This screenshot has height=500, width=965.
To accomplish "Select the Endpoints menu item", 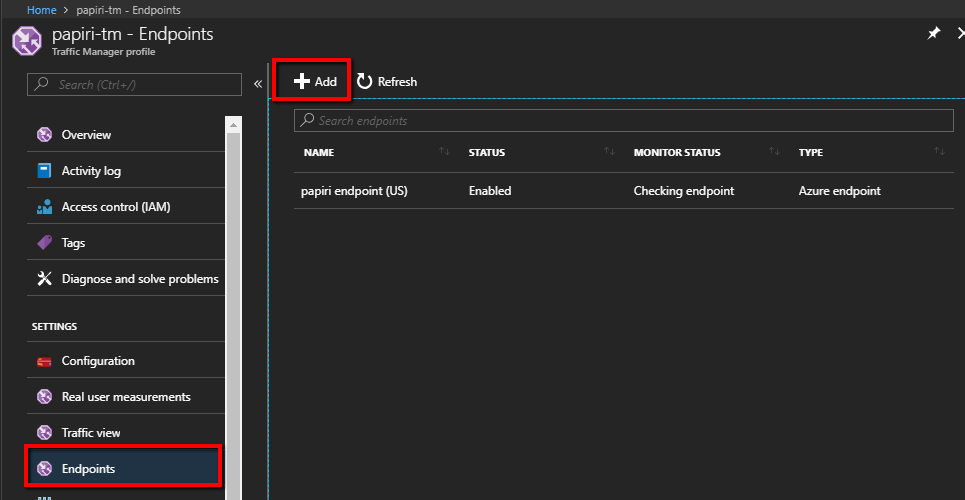I will tap(123, 469).
